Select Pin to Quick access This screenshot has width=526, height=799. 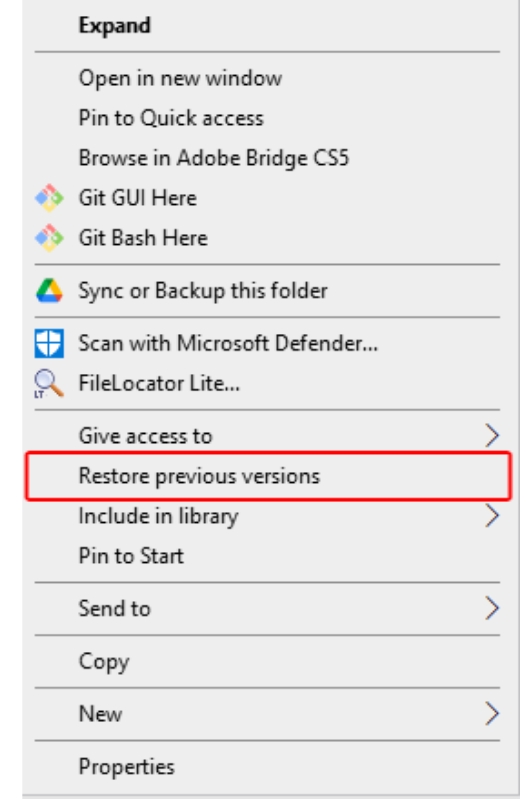268,118
